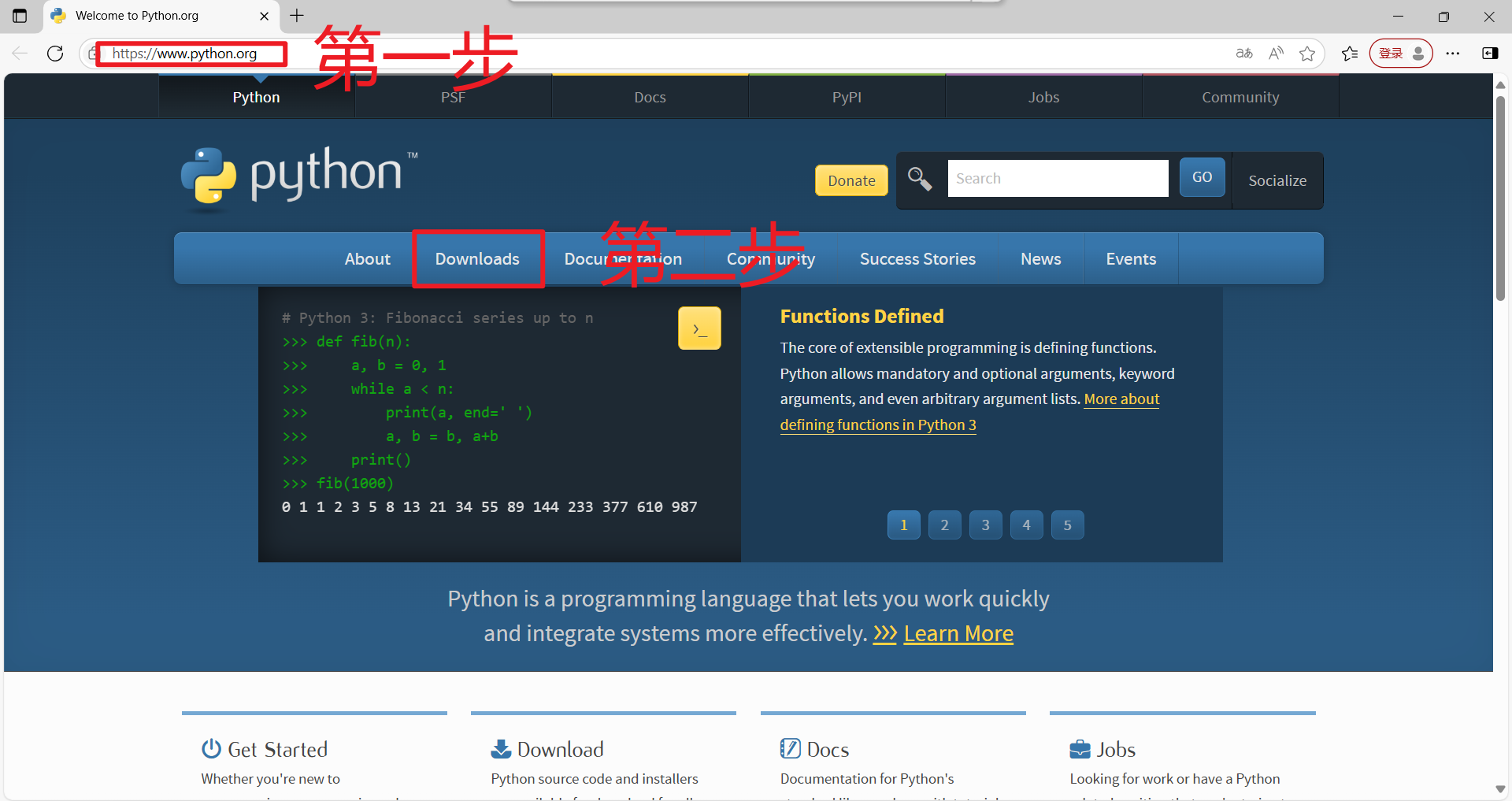Select the Jobs top tab
The height and width of the screenshot is (801, 1512).
(1043, 97)
